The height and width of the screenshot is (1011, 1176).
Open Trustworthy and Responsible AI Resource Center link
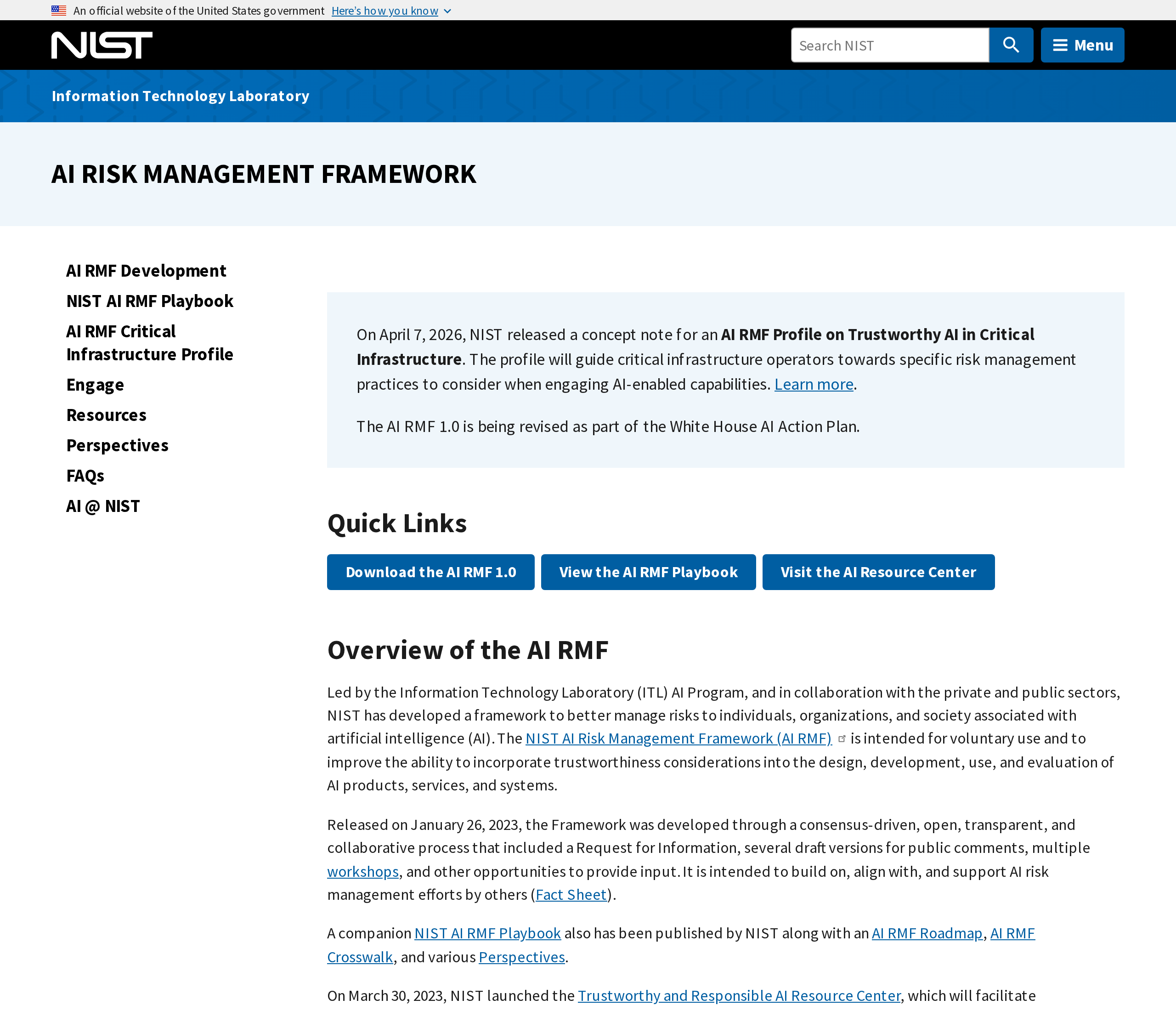click(739, 996)
